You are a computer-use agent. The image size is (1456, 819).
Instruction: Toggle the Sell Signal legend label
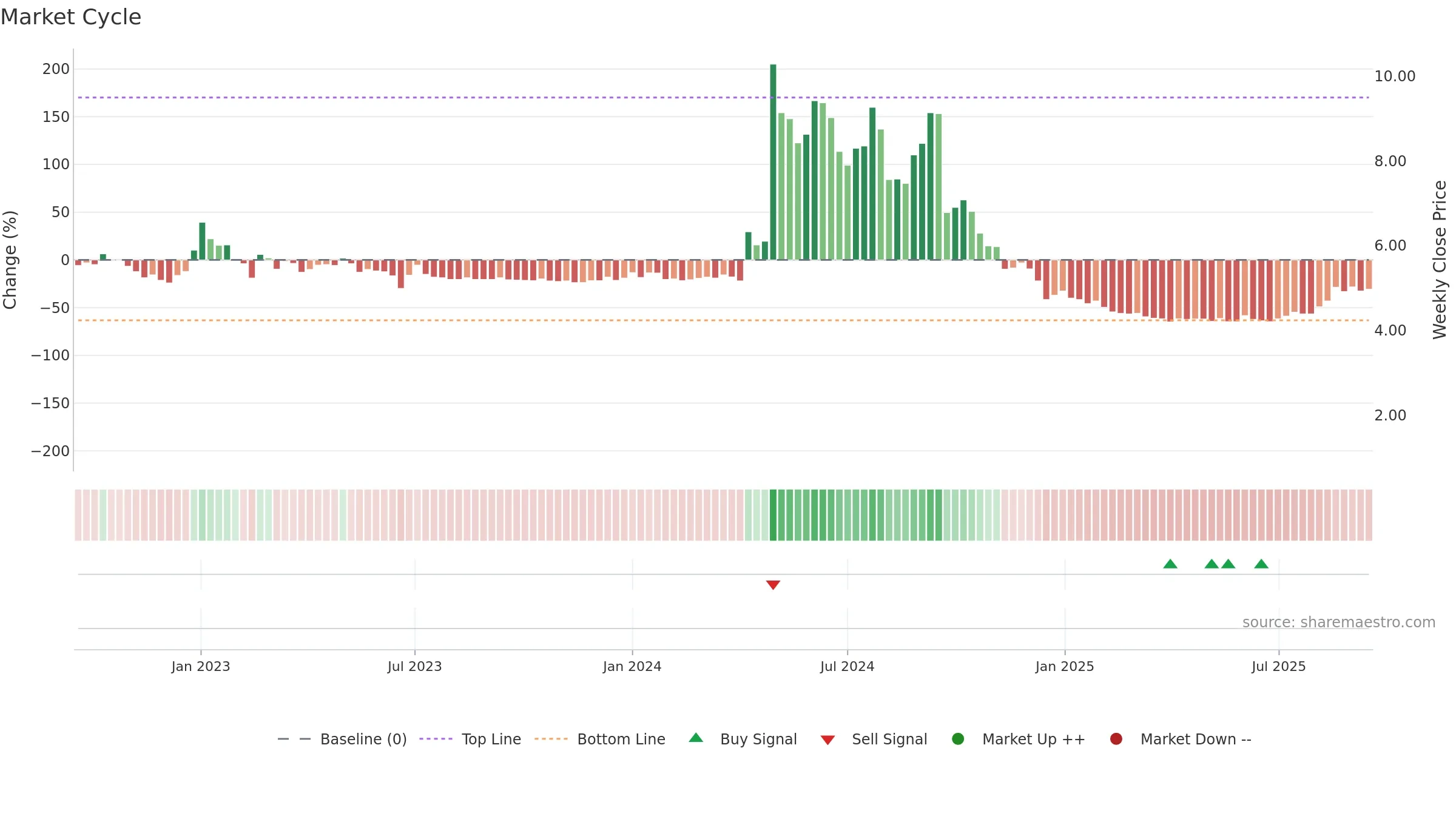[889, 740]
